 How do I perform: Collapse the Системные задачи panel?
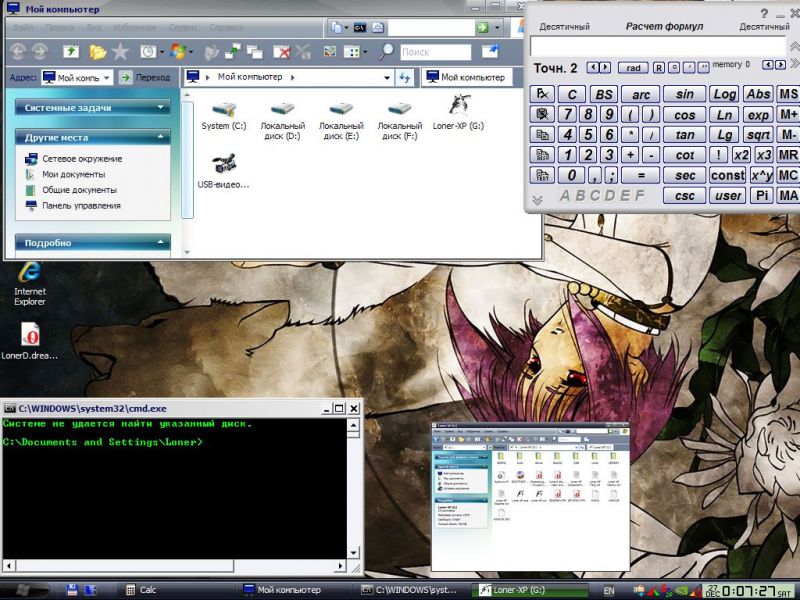click(x=162, y=107)
